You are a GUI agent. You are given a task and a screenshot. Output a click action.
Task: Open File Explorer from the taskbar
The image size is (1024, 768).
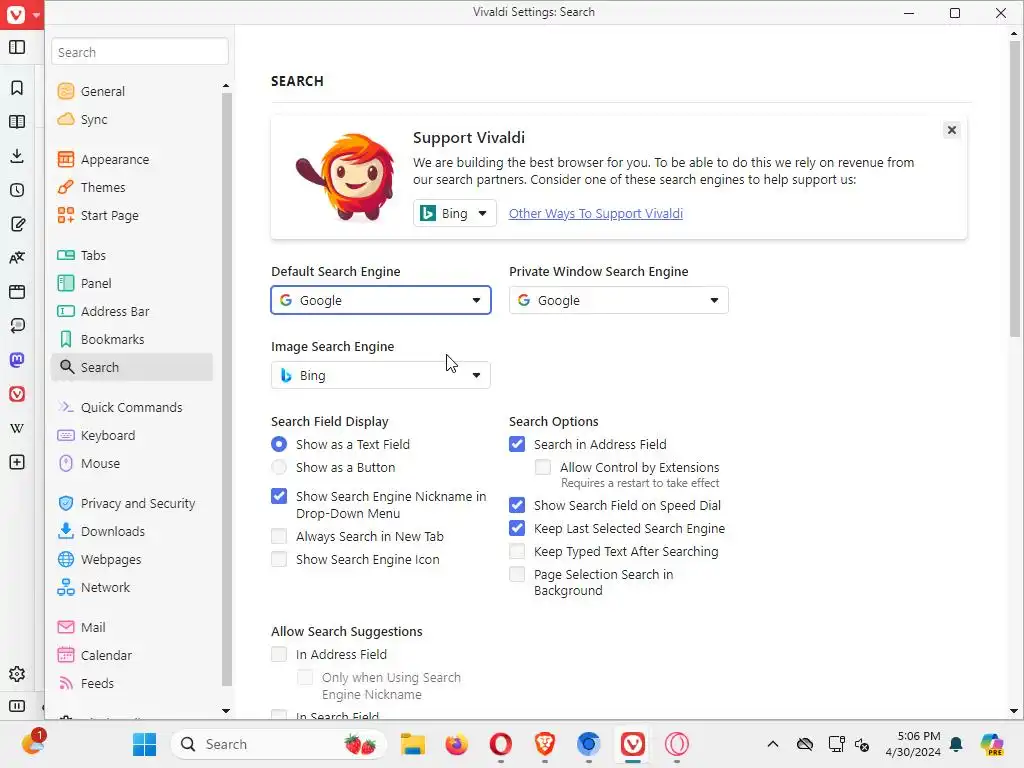pyautogui.click(x=413, y=744)
